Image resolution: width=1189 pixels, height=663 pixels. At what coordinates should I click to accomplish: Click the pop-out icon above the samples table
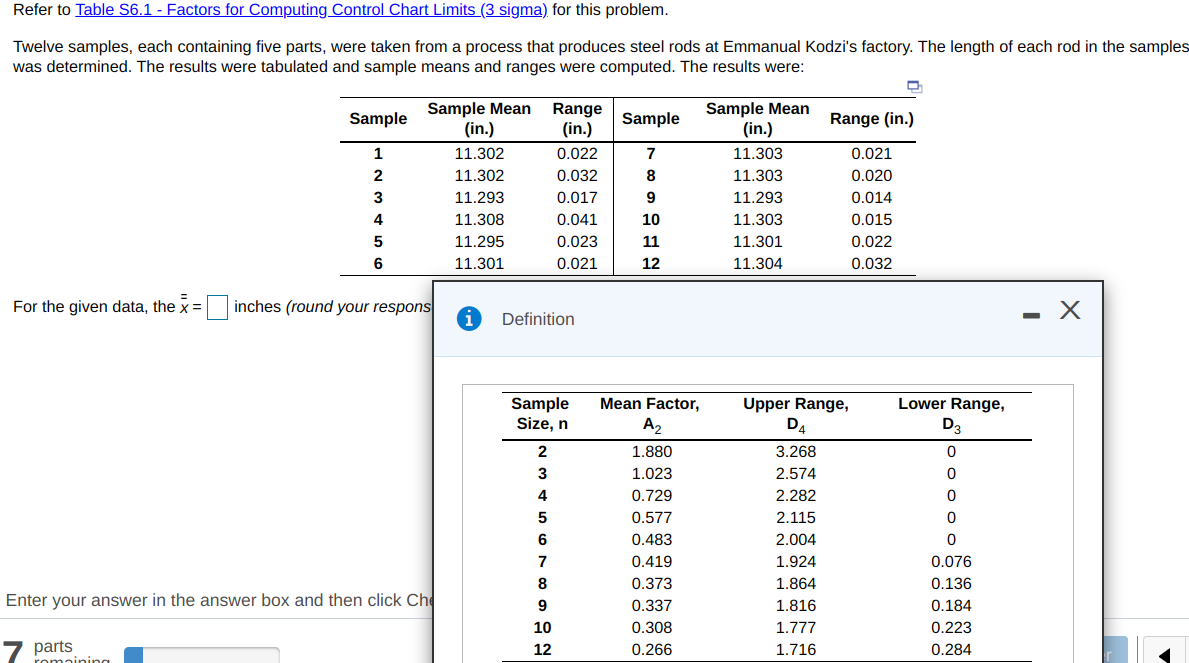click(913, 88)
